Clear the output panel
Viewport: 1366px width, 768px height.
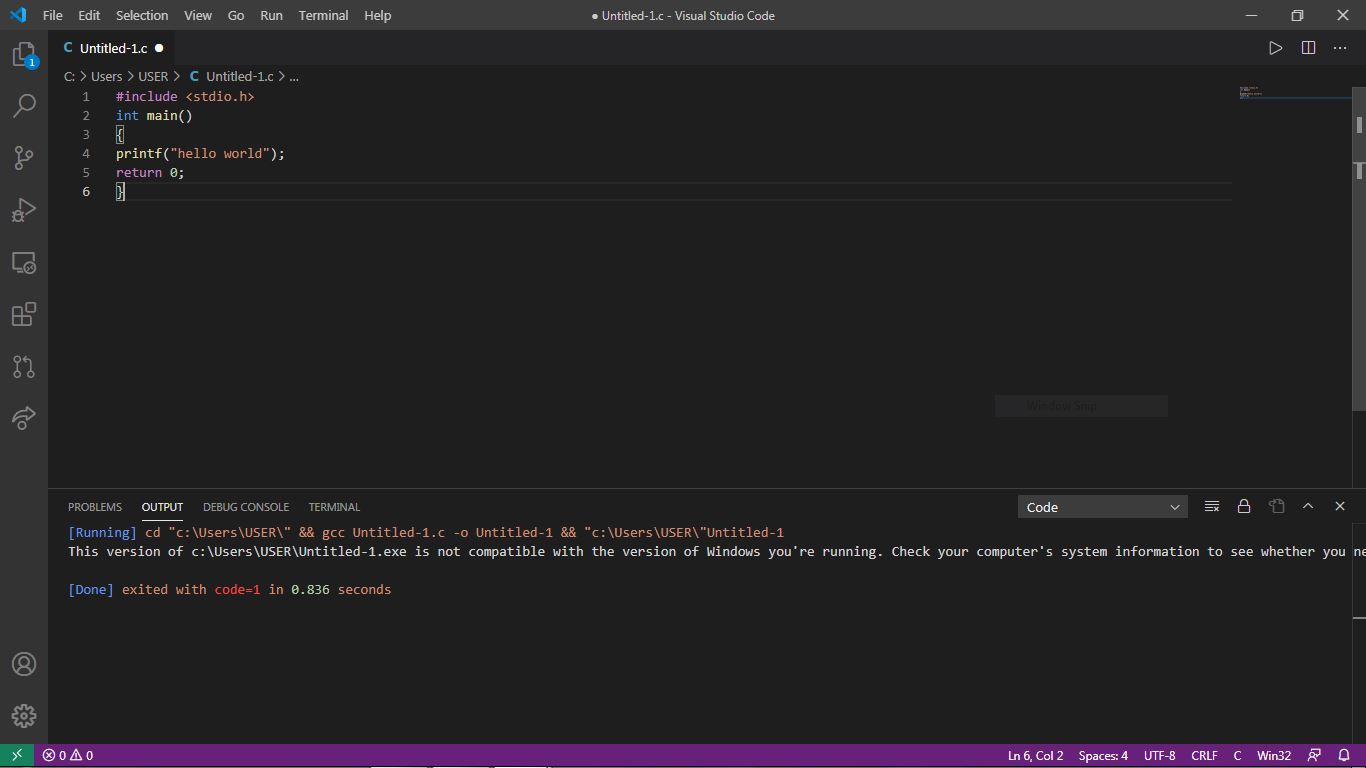[1212, 507]
